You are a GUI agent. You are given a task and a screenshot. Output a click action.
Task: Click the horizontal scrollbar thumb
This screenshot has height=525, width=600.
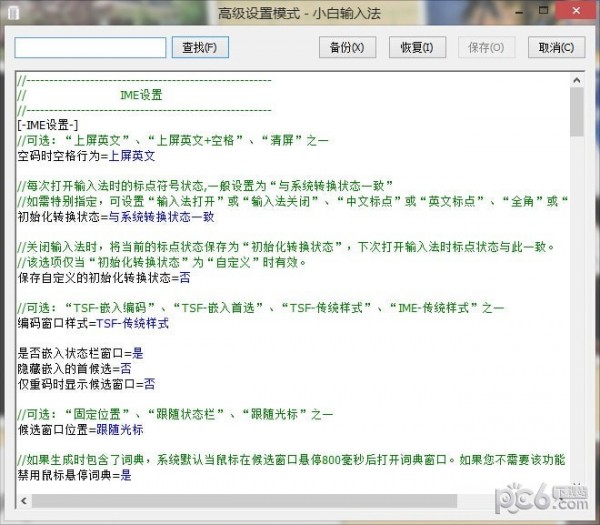click(x=245, y=501)
